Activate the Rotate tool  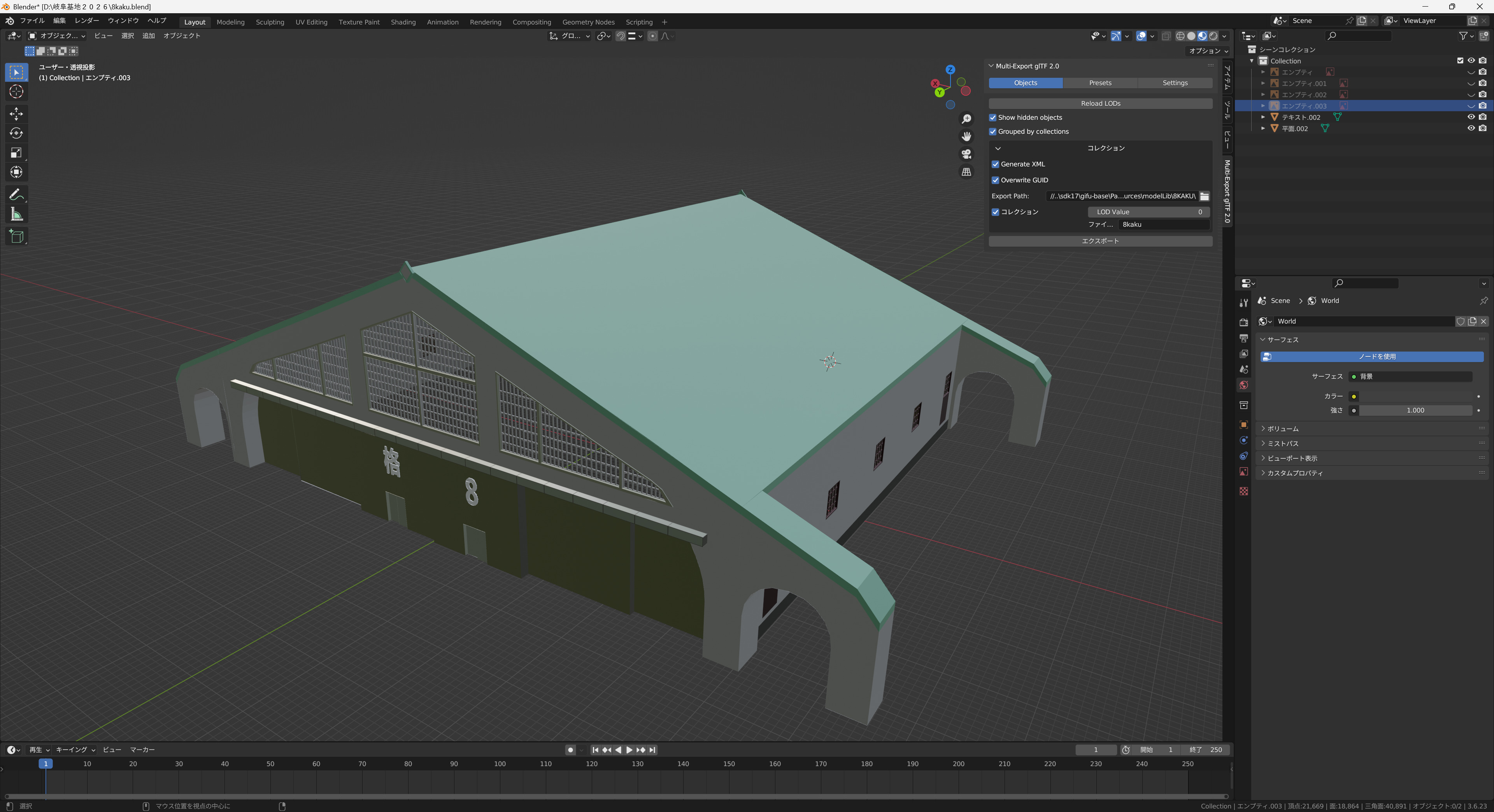pos(16,133)
